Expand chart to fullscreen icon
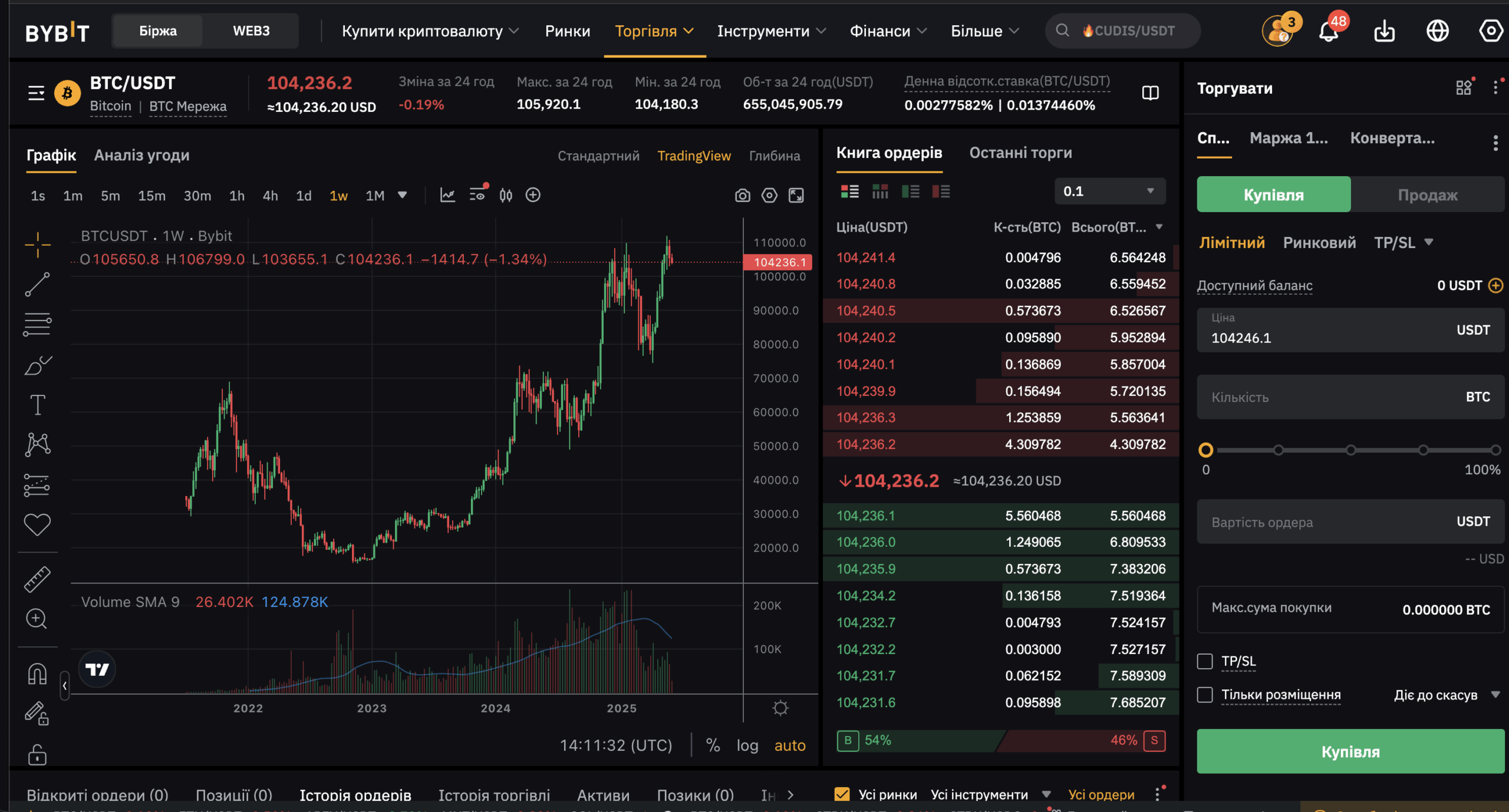The width and height of the screenshot is (1509, 812). [x=796, y=196]
